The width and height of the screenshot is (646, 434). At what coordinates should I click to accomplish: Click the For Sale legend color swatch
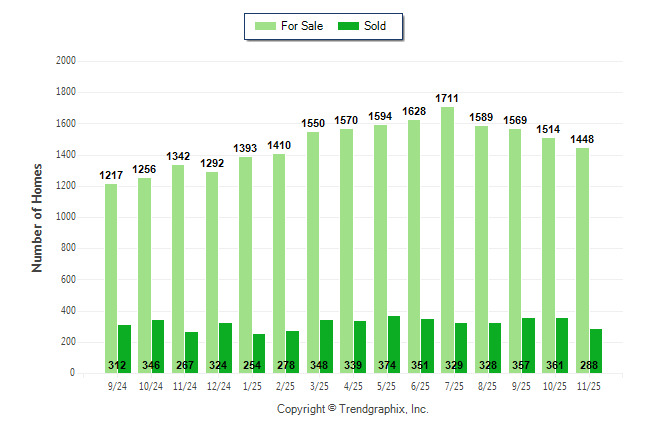coord(268,26)
